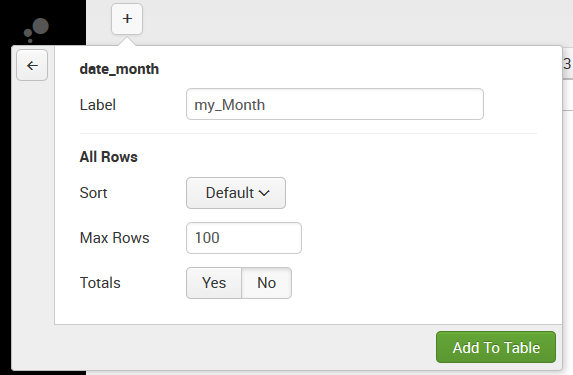Screen dimensions: 573x375
Task: Select Yes for Totals
Action: pyautogui.click(x=214, y=283)
